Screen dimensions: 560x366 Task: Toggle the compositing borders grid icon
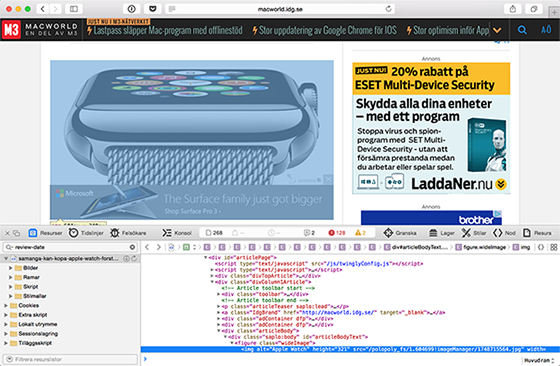click(554, 247)
